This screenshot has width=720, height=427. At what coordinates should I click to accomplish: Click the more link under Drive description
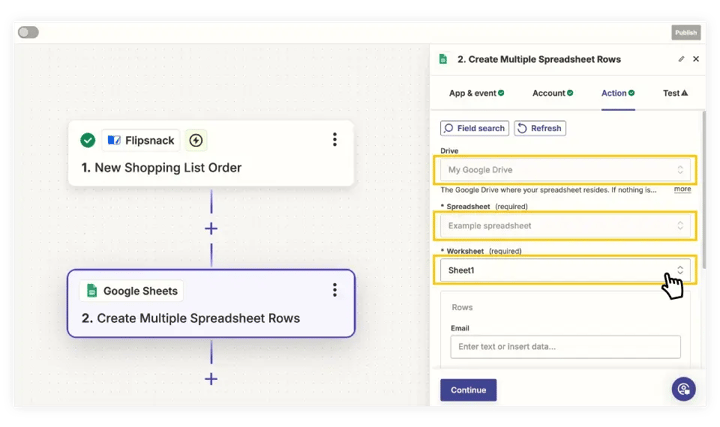682,189
